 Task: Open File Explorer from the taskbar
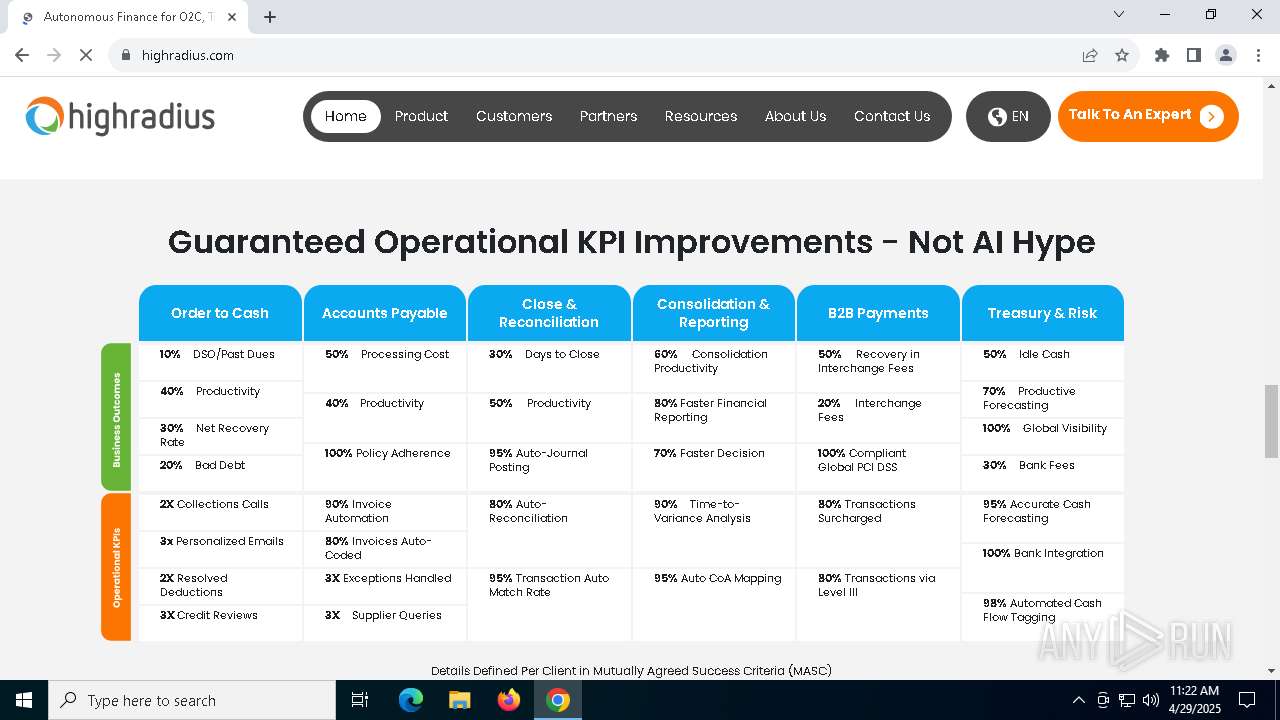(460, 700)
